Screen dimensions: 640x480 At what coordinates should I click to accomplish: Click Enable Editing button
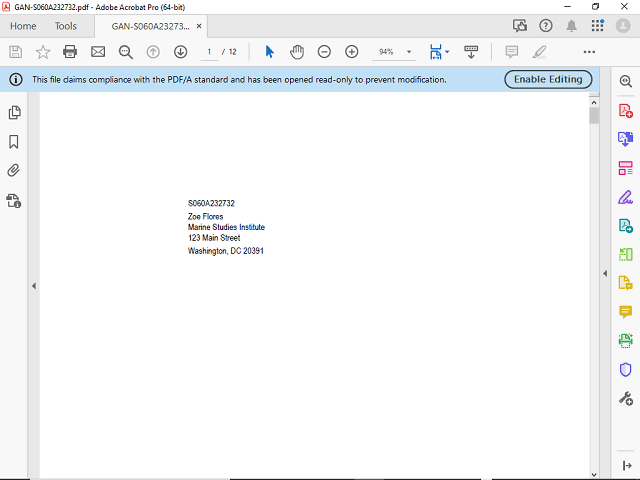click(x=548, y=79)
